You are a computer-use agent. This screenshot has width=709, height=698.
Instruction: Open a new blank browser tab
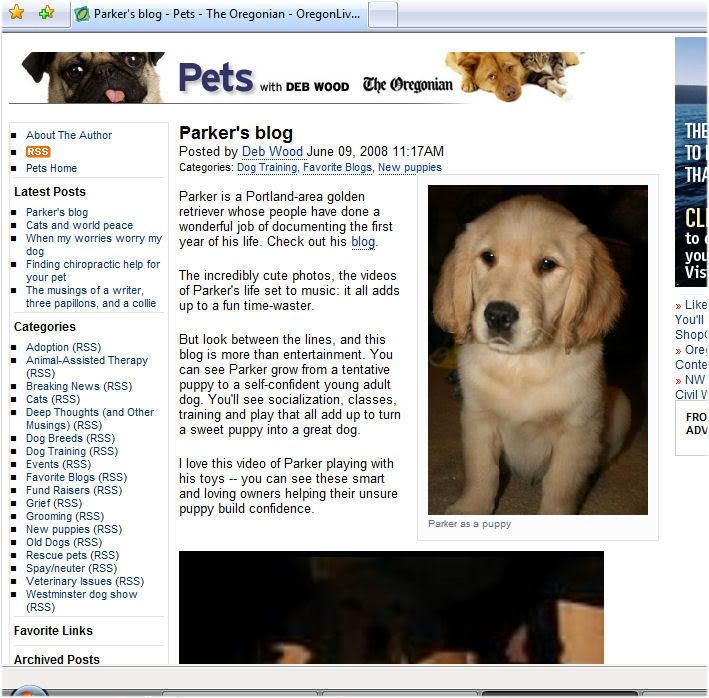383,15
